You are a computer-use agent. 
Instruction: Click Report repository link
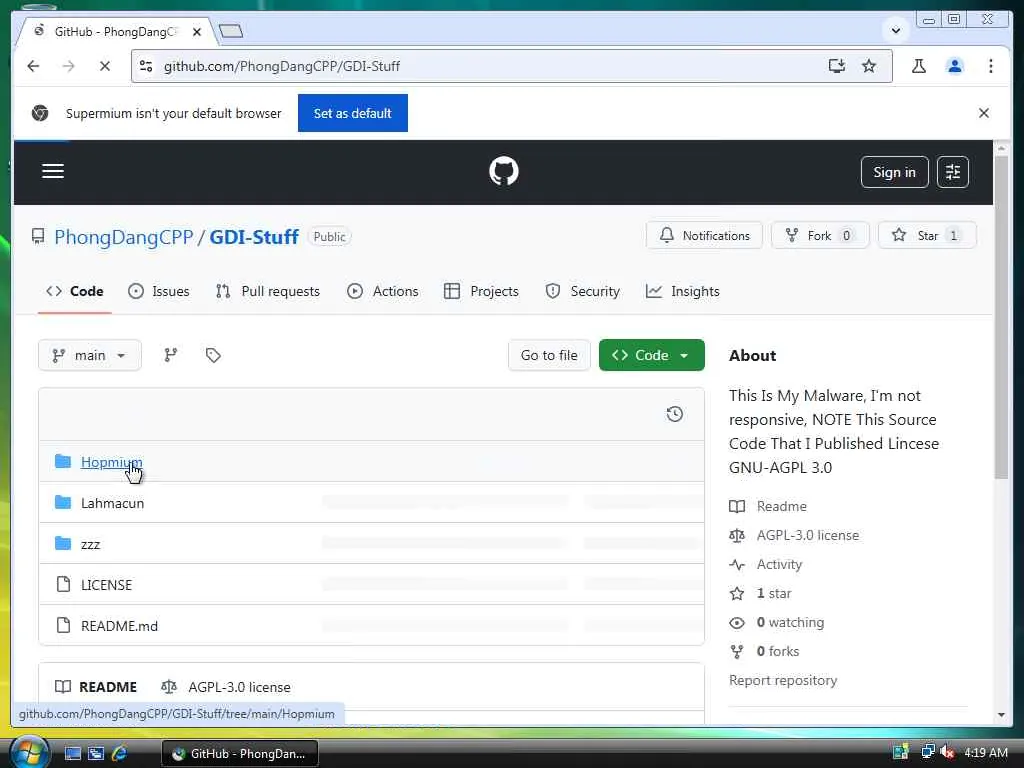pyautogui.click(x=783, y=680)
